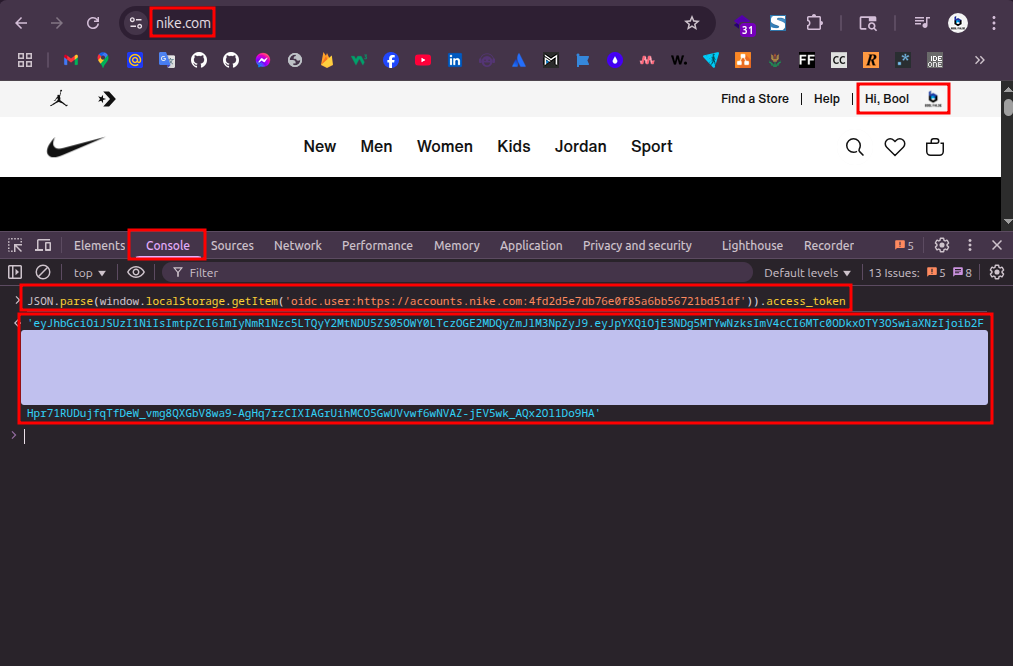Open the LinkedIn bookmark

click(x=455, y=60)
